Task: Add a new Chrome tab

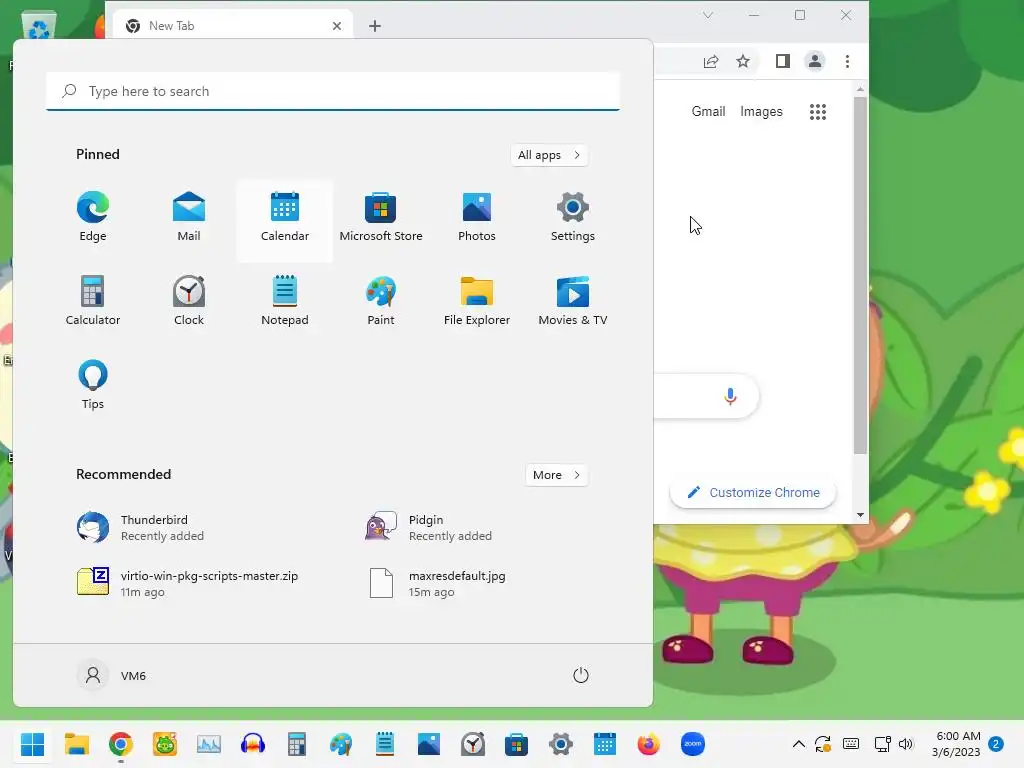Action: point(375,25)
